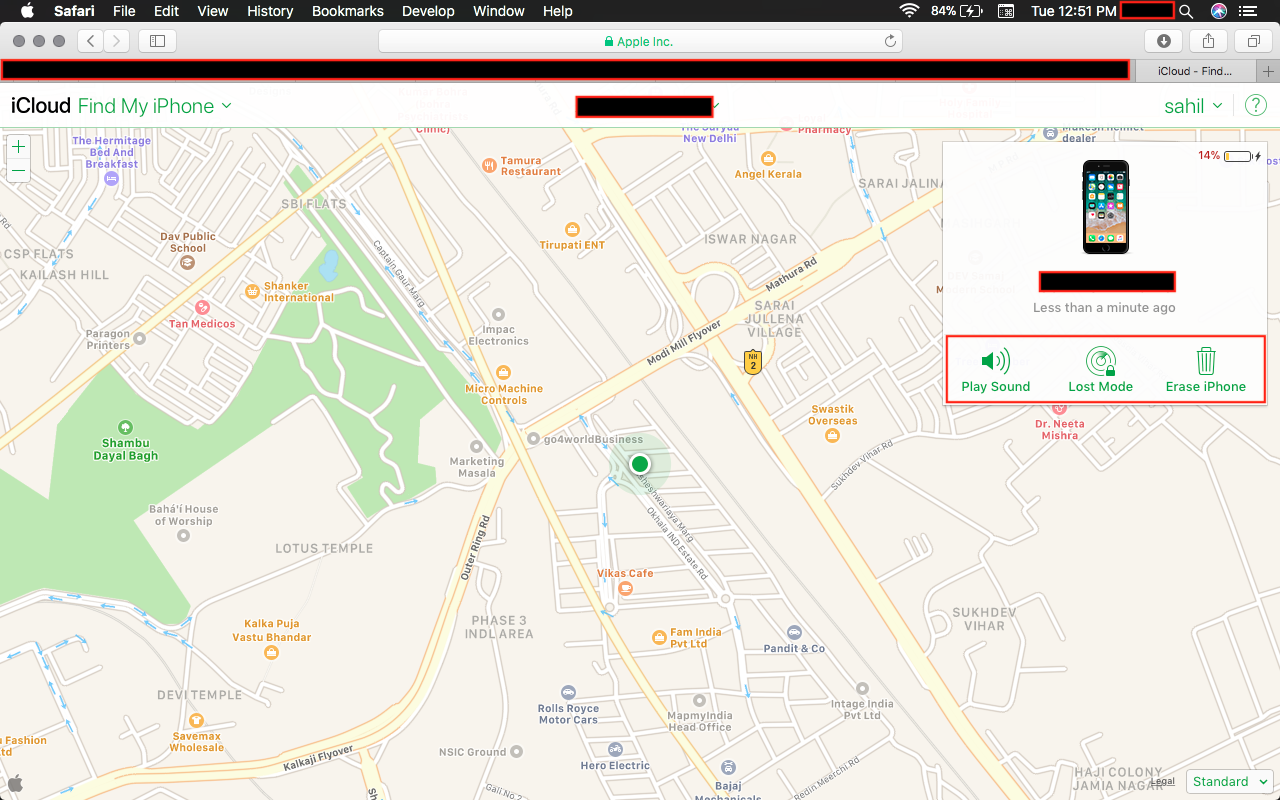This screenshot has width=1280, height=800.
Task: Click the Kalka Puja Vastu Bhandar marker
Action: pyautogui.click(x=271, y=652)
